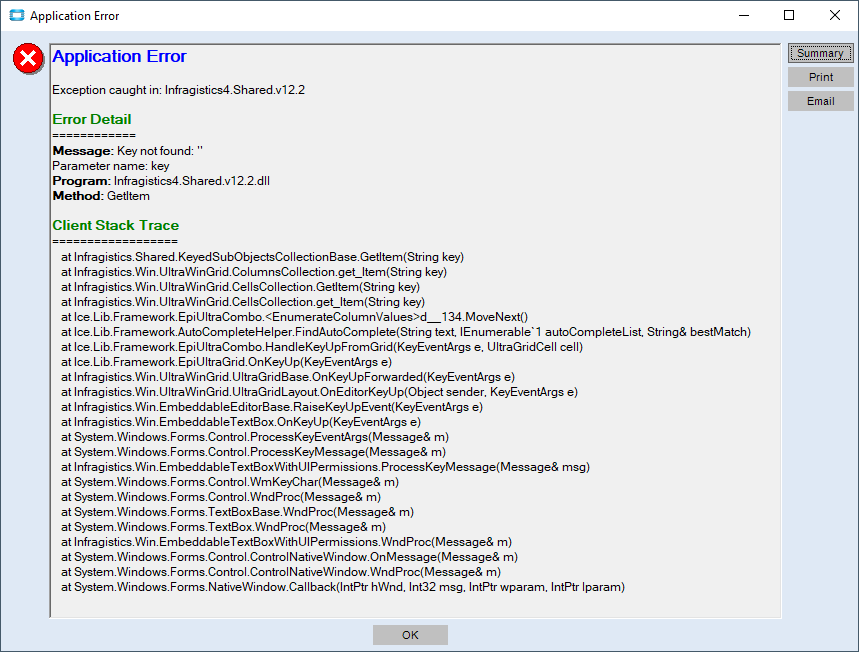Select the blue Application Error heading

119,56
